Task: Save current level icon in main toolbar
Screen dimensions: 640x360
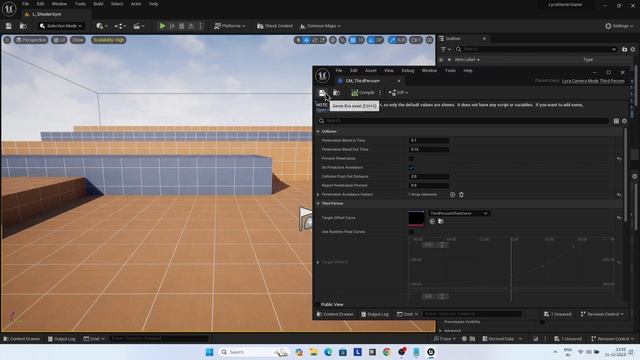Action: click(x=9, y=26)
